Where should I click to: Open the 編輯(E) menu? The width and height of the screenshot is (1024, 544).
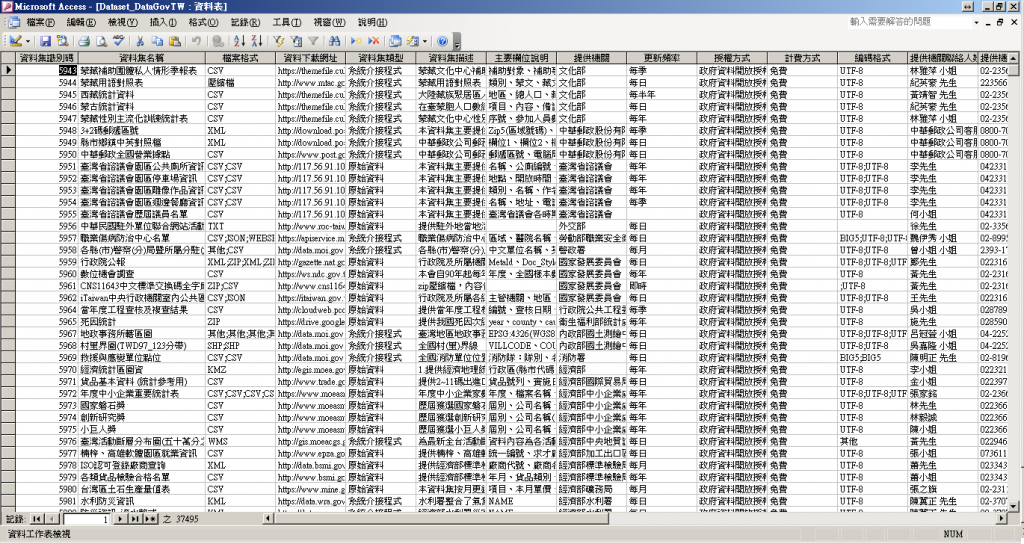coord(81,22)
